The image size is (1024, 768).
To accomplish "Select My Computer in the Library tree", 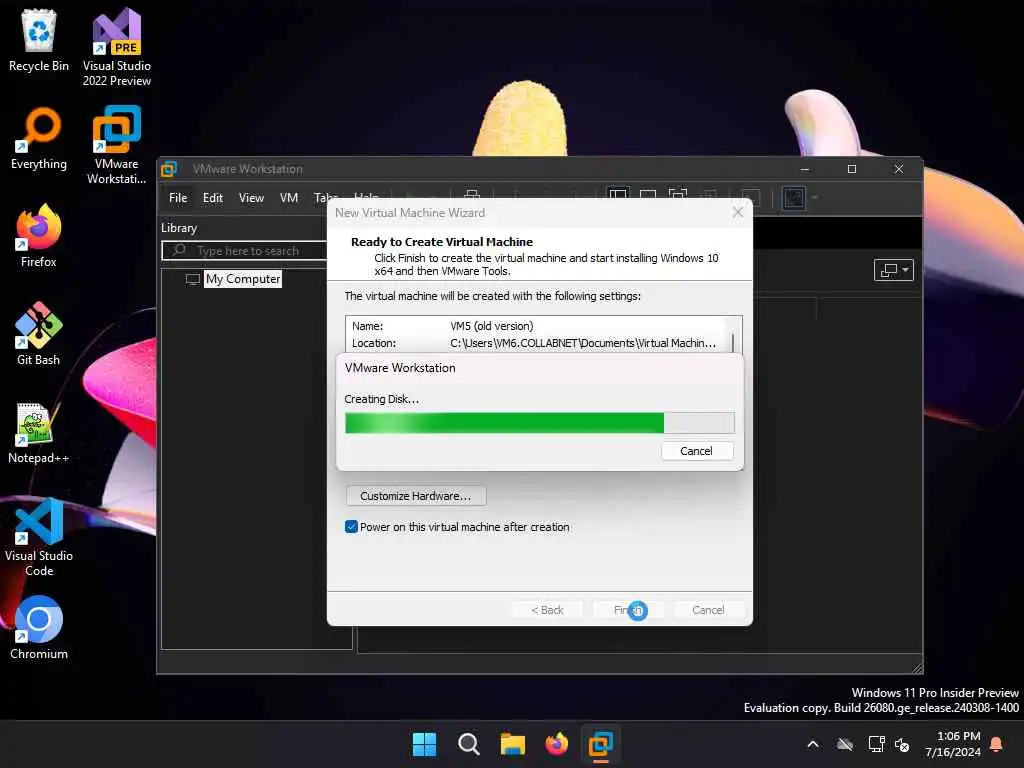I will 243,280.
